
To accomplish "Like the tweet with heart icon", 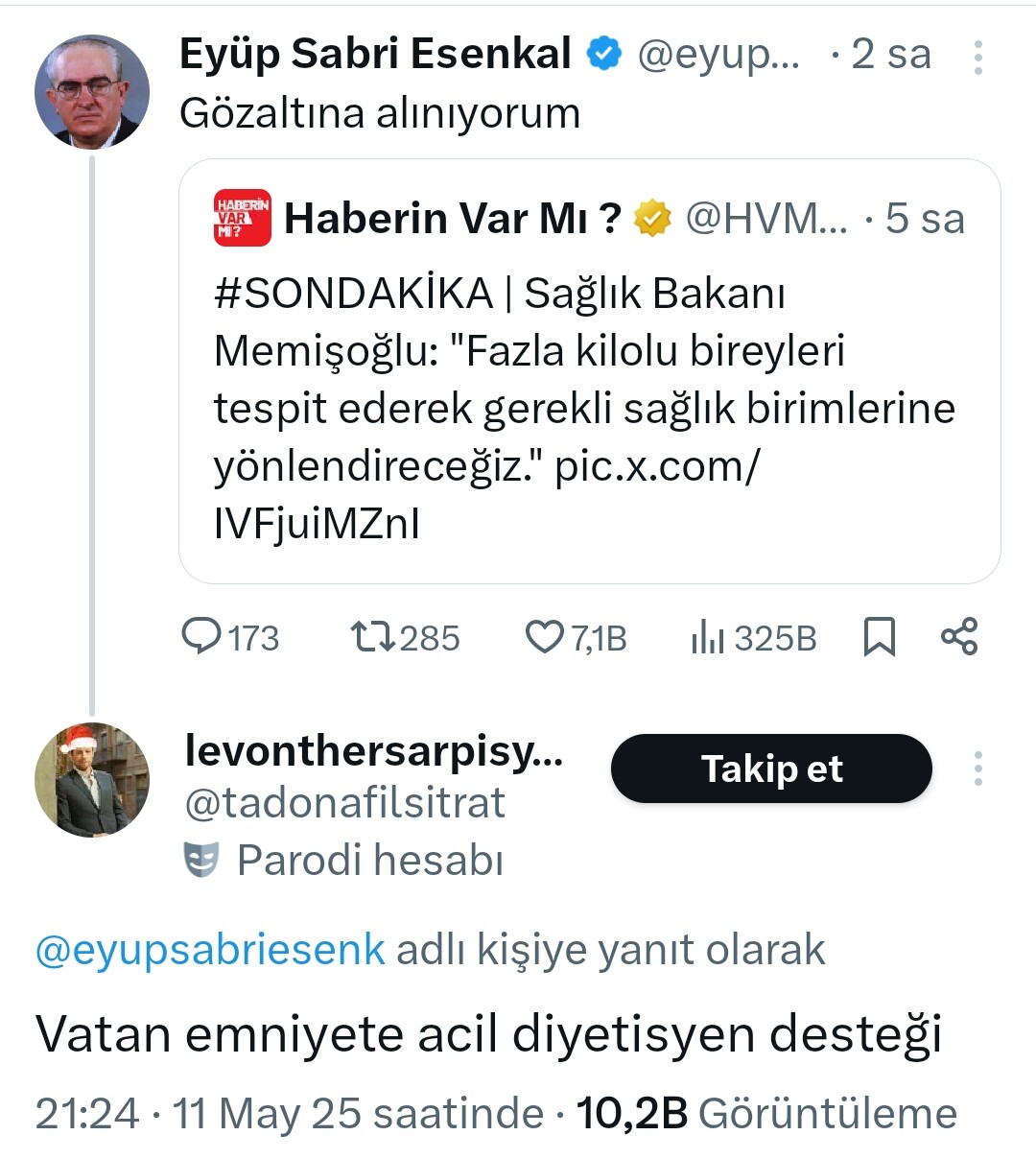I will (x=545, y=636).
